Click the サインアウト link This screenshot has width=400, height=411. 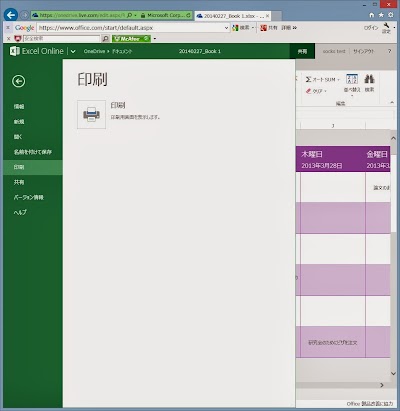coord(364,51)
